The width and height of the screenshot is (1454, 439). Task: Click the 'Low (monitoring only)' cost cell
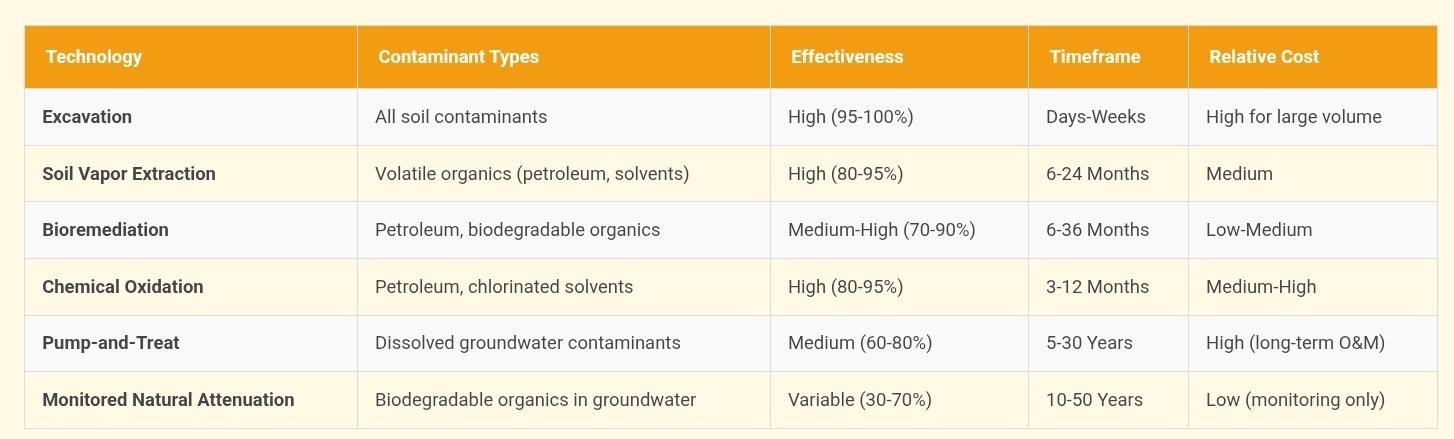click(1295, 400)
